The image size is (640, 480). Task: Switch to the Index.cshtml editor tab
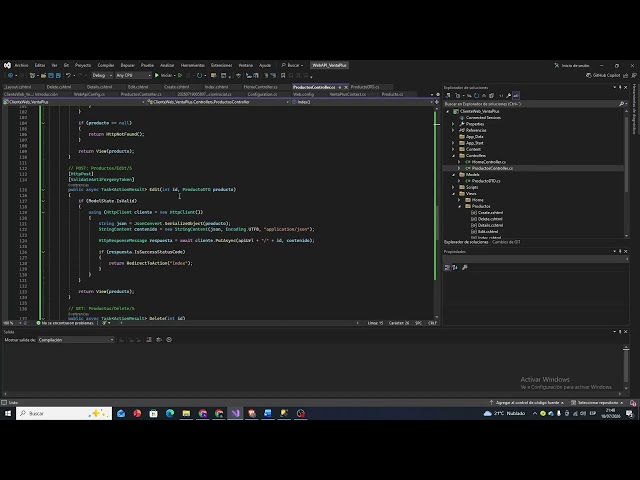tap(216, 87)
